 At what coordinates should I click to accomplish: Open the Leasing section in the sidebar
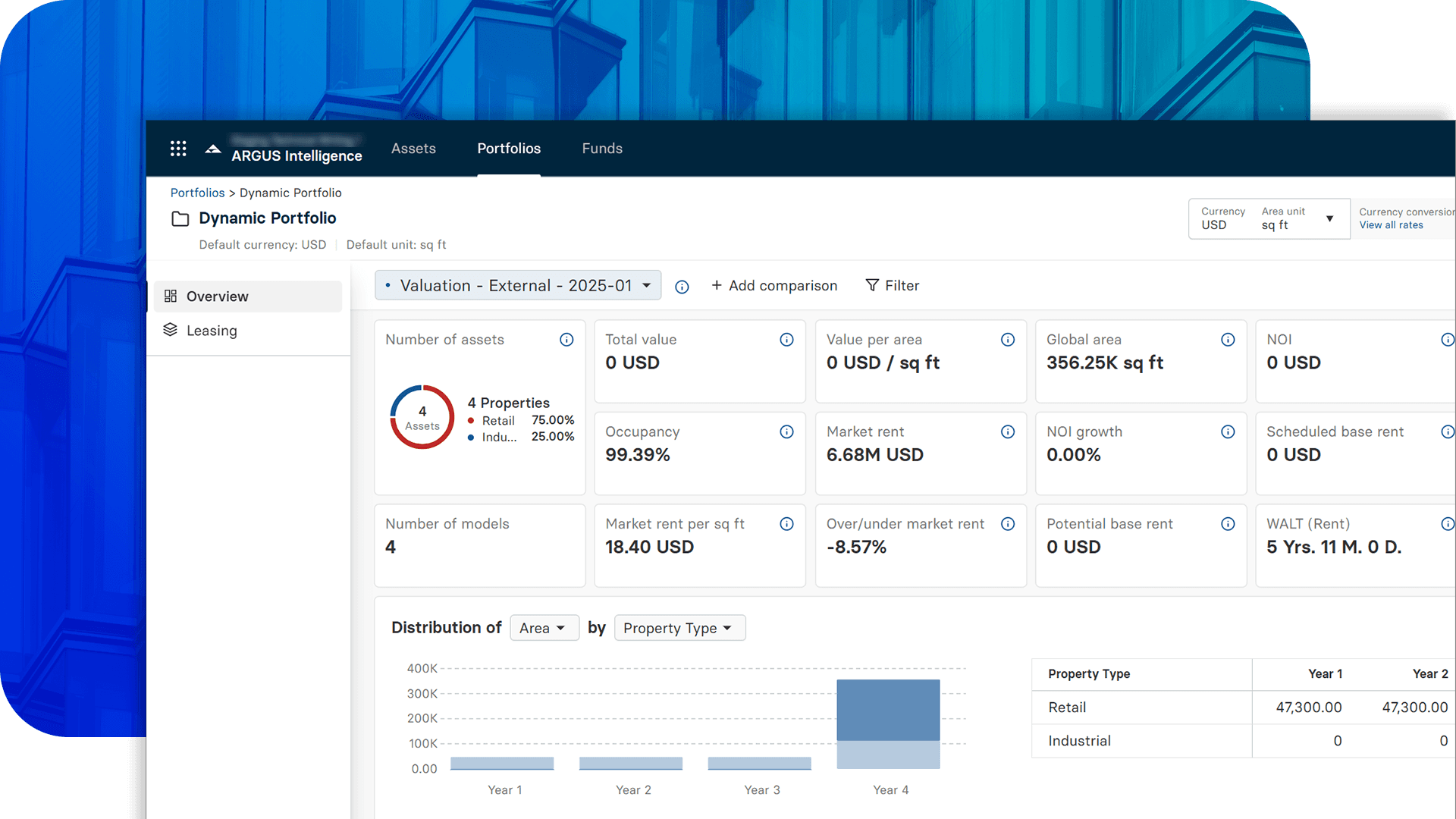212,331
